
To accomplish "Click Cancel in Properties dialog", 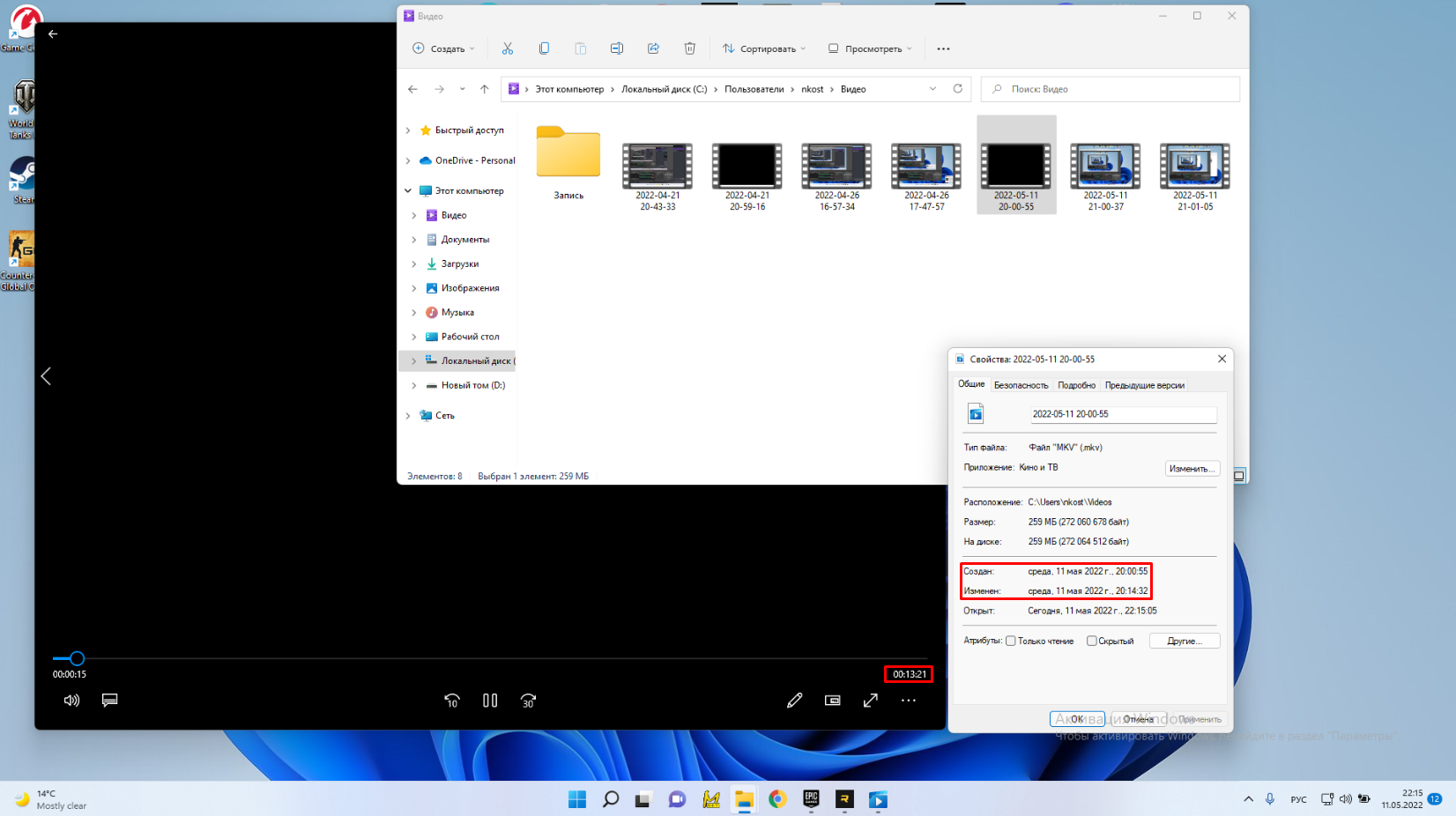I will tap(1139, 719).
